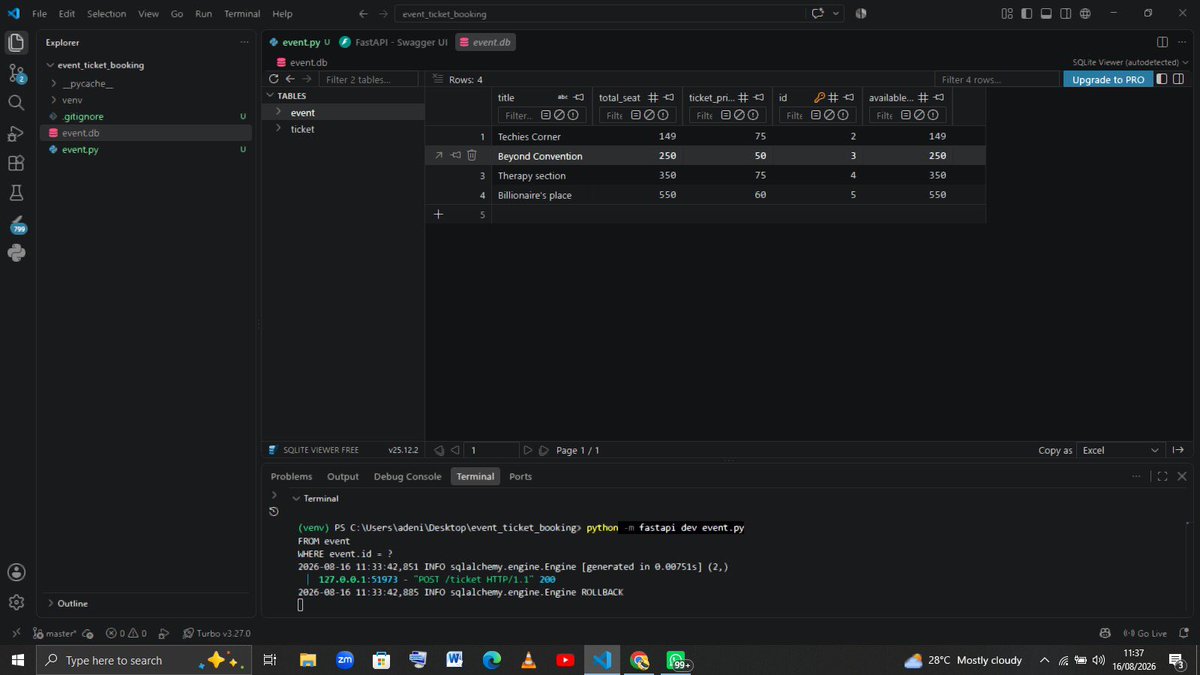
Task: Expand the venv folder
Action: [x=53, y=100]
